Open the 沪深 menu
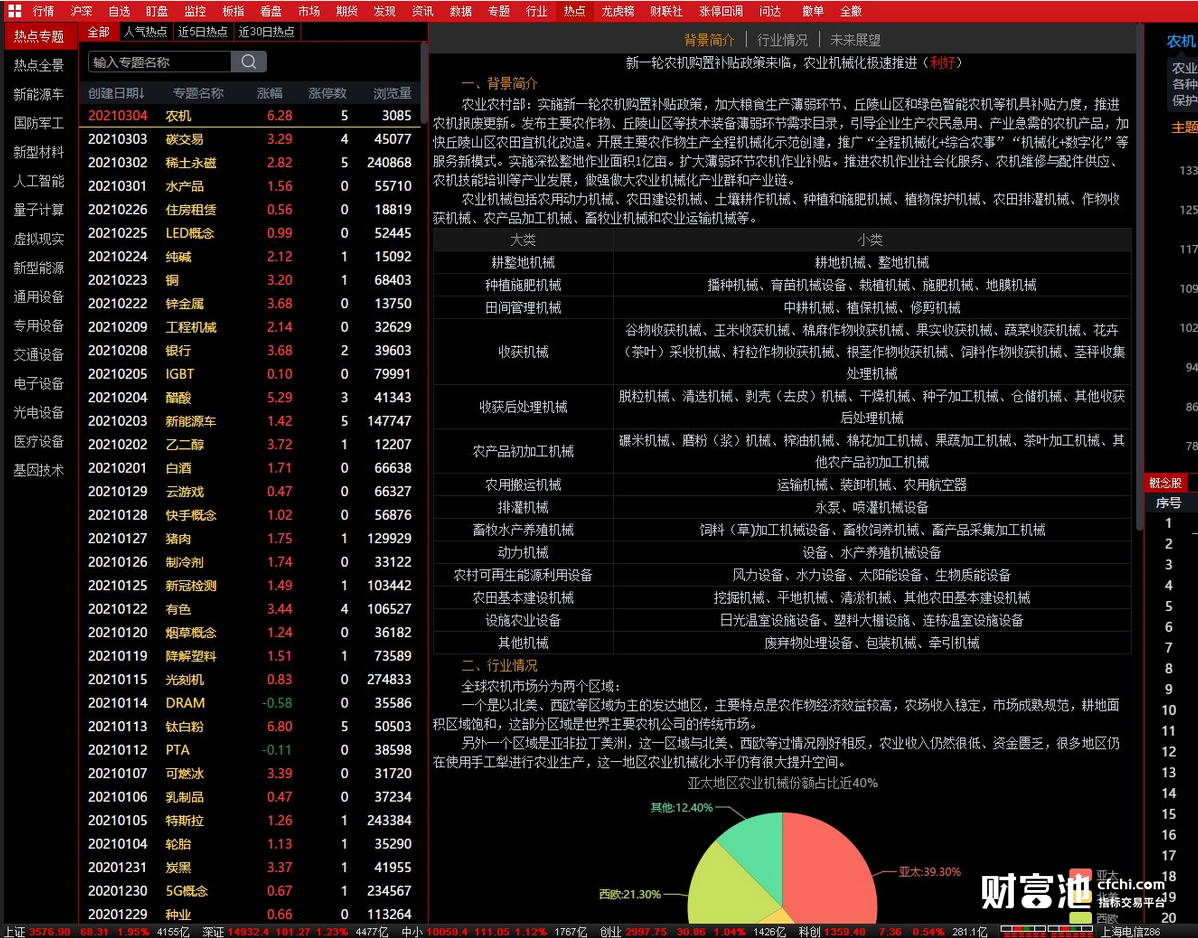The width and height of the screenshot is (1198, 938). 81,11
